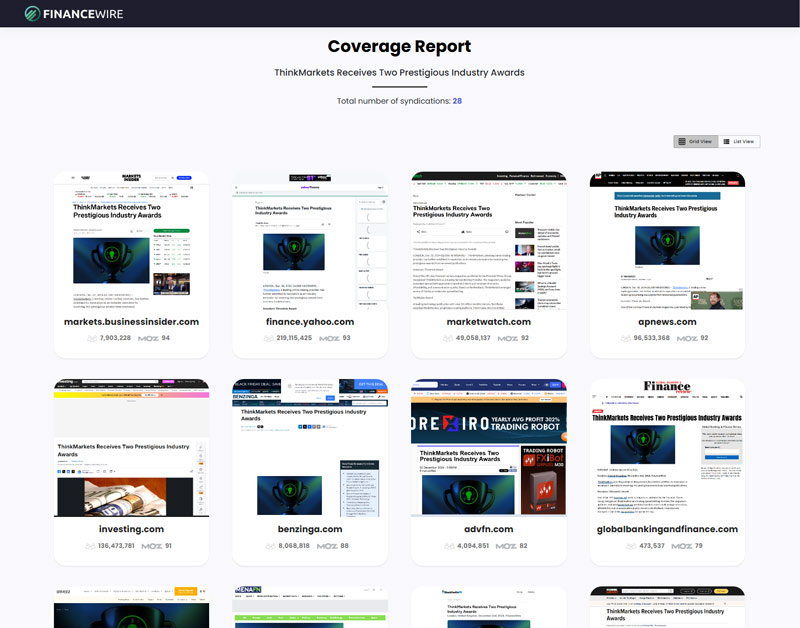This screenshot has height=628, width=800.
Task: Click the MOZ score 79 for globalbankingandfinance.com
Action: [698, 546]
